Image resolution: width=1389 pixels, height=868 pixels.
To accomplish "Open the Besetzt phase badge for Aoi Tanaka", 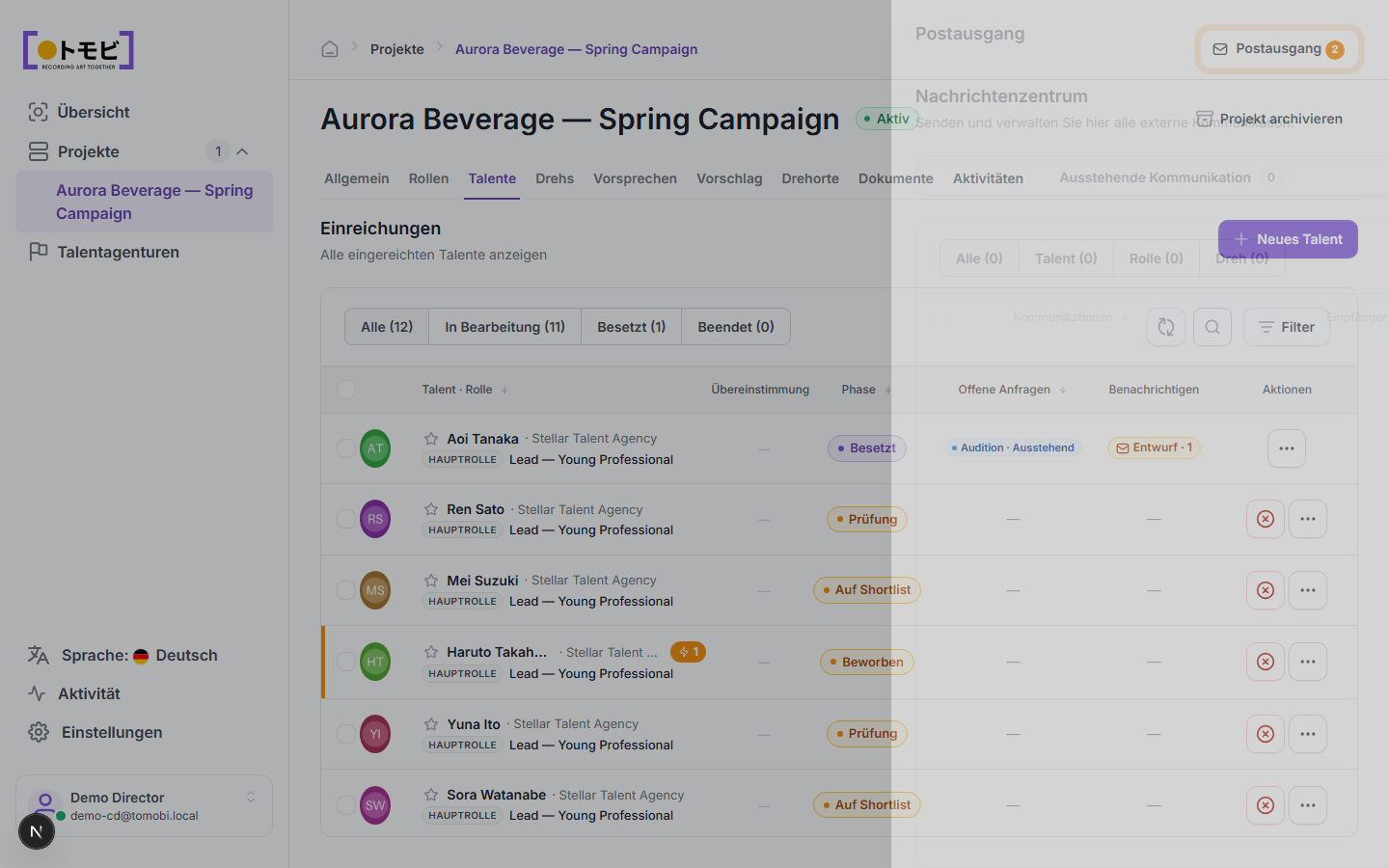I will pyautogui.click(x=866, y=448).
